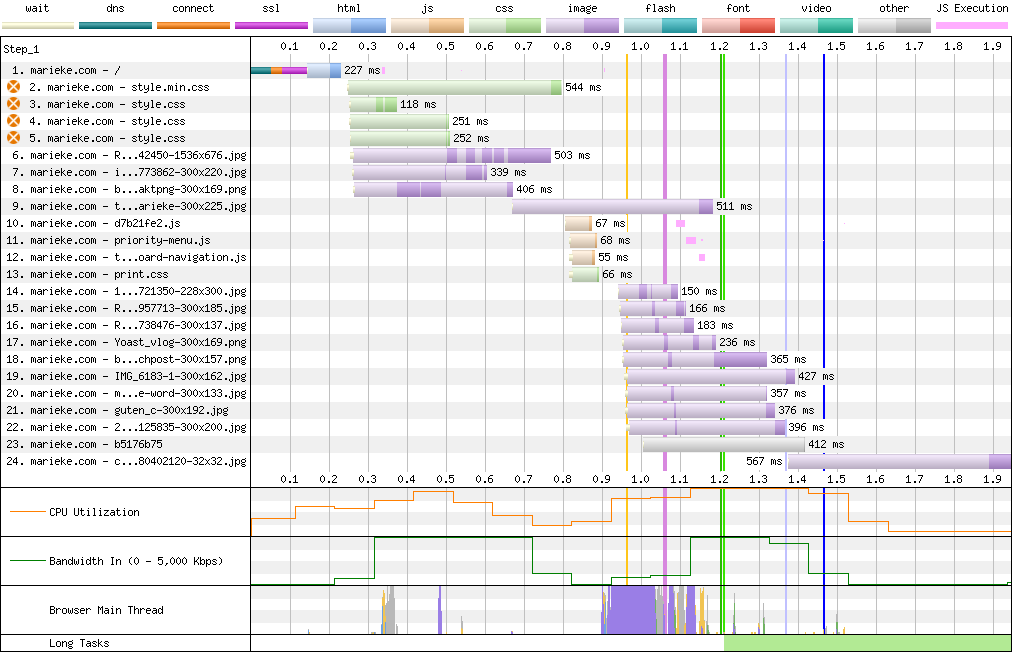Click the render-blocking icon beside request 4
The image size is (1012, 652).
[13, 121]
